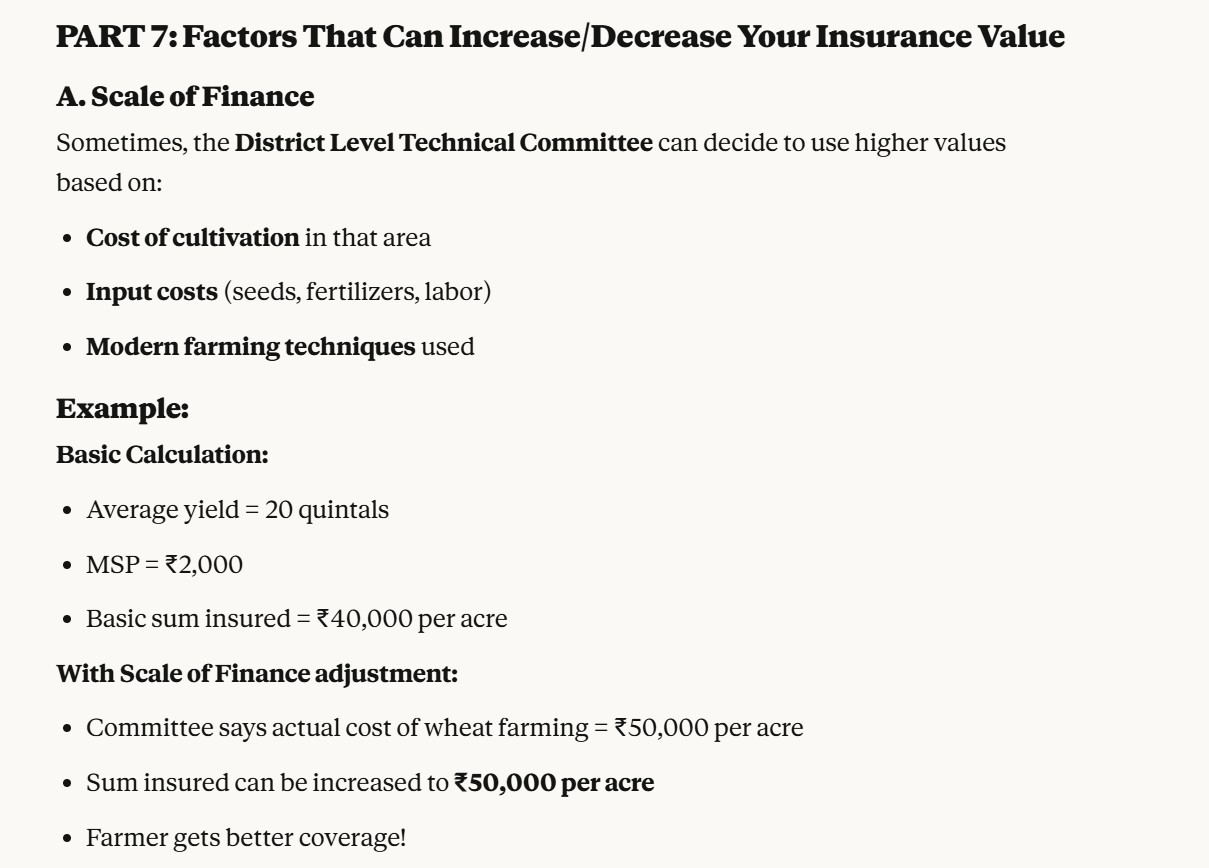
Task: Click bold 'Cost of cultivation' bullet text
Action: tap(192, 238)
